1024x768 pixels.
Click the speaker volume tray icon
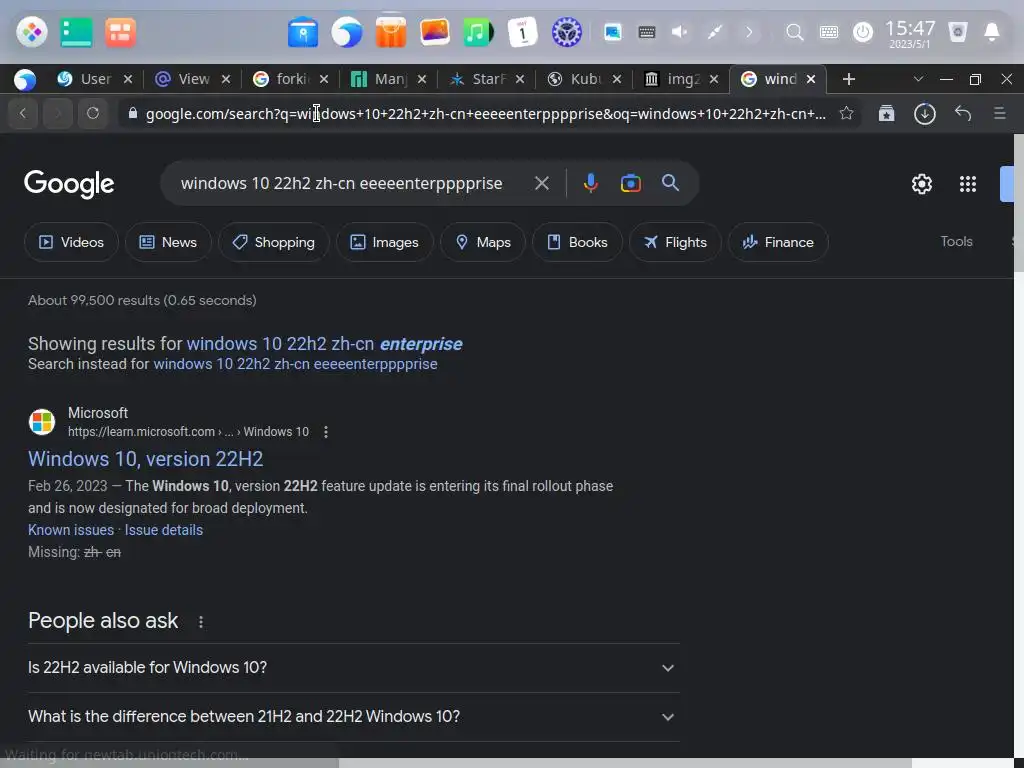(x=679, y=32)
